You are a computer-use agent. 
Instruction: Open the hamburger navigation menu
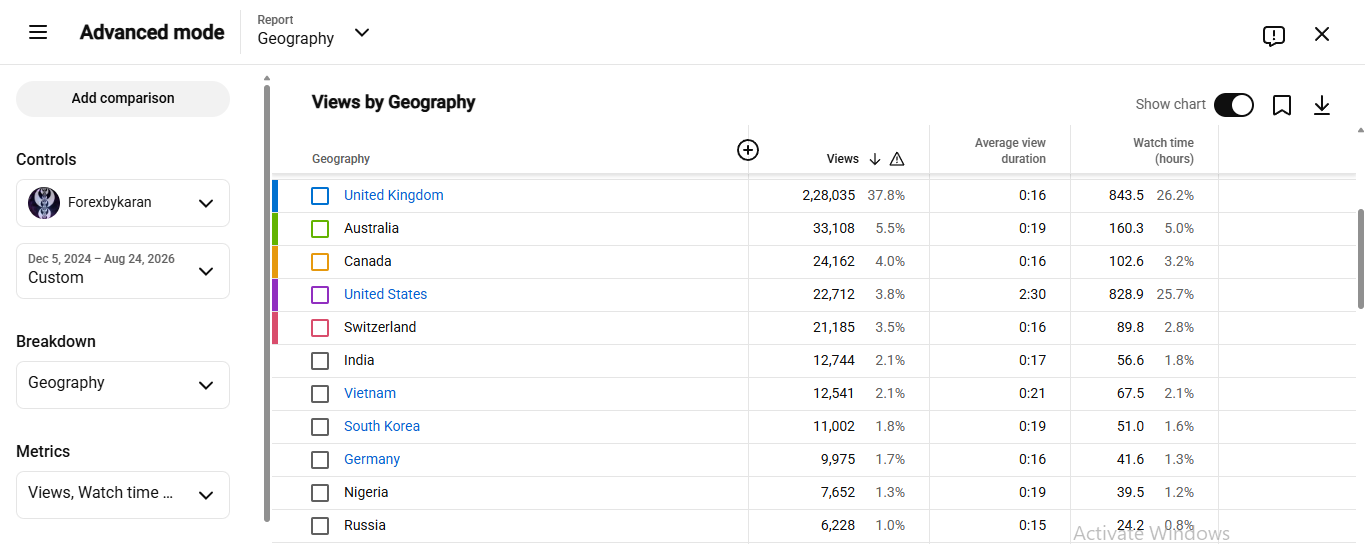click(x=38, y=33)
